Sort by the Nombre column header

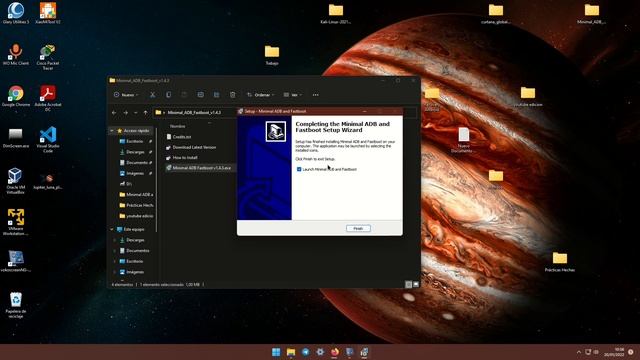tap(178, 126)
